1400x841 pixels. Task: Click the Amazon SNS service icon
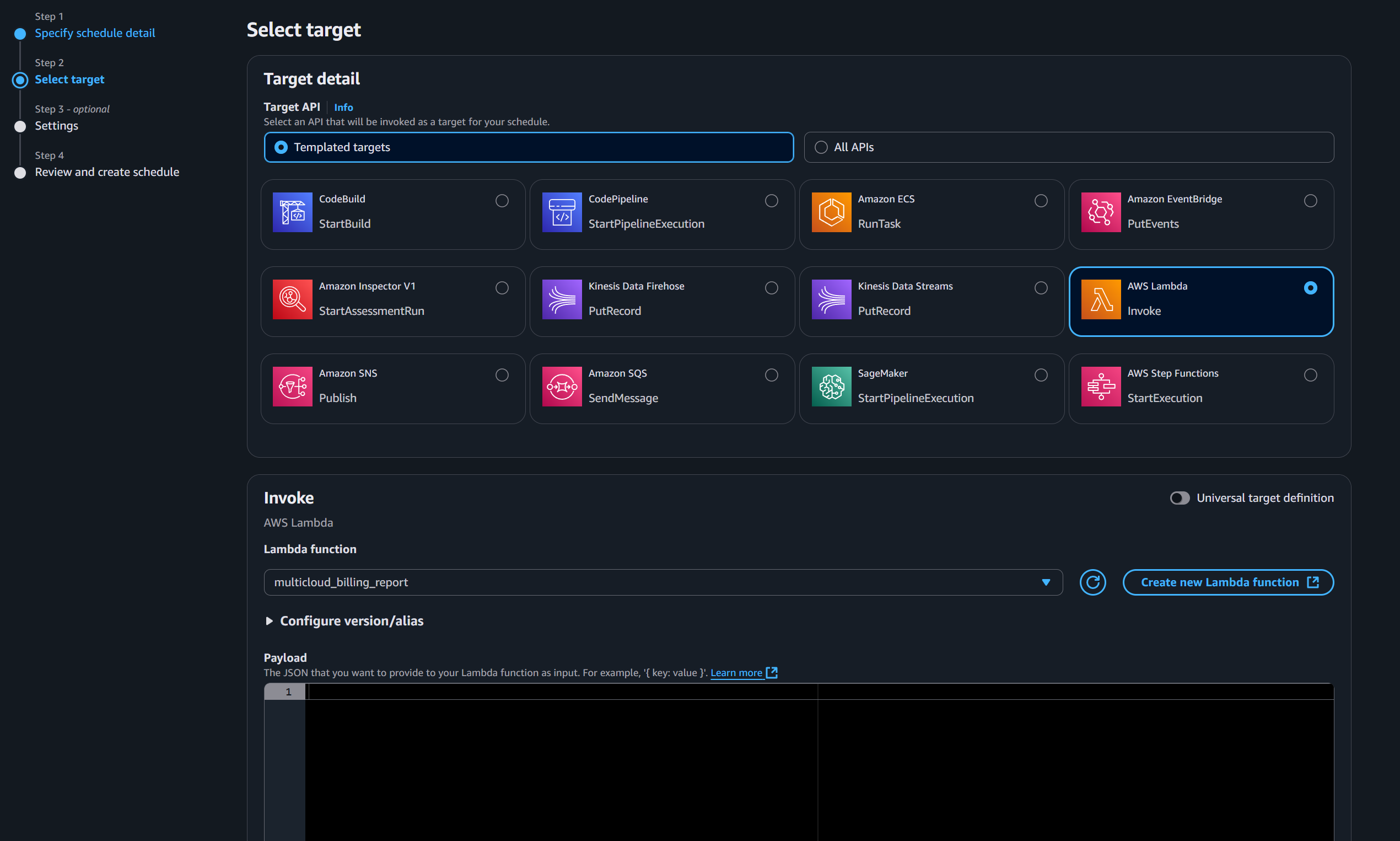292,387
